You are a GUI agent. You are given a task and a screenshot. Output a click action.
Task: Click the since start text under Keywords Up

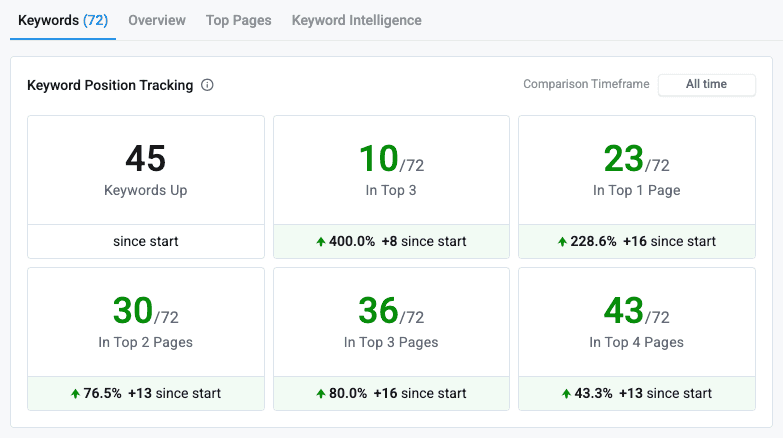[146, 241]
